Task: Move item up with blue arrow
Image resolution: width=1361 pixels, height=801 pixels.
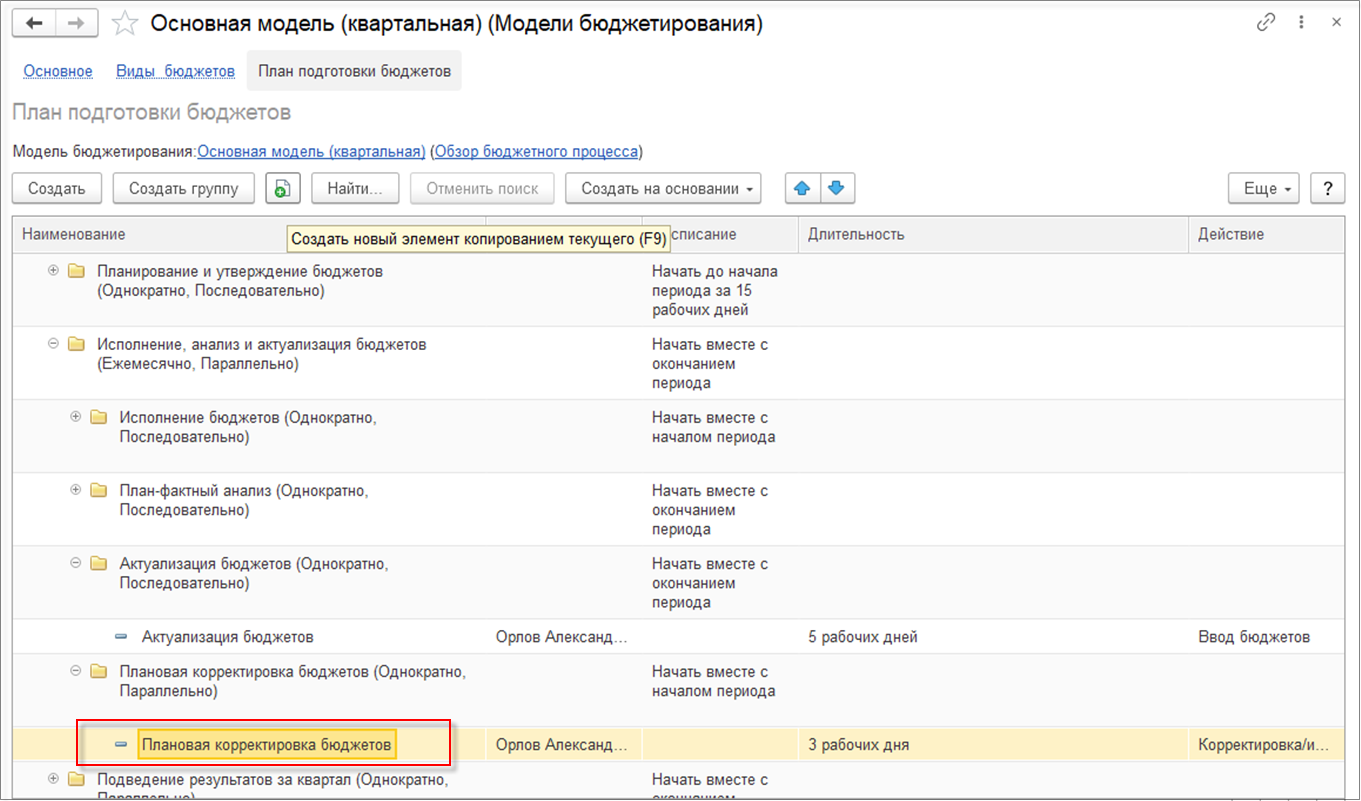Action: (802, 188)
